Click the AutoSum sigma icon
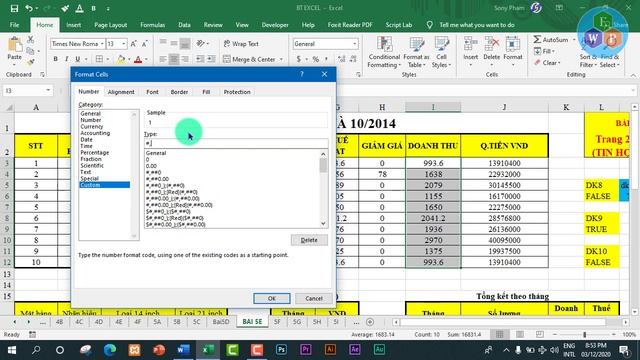 (x=538, y=40)
